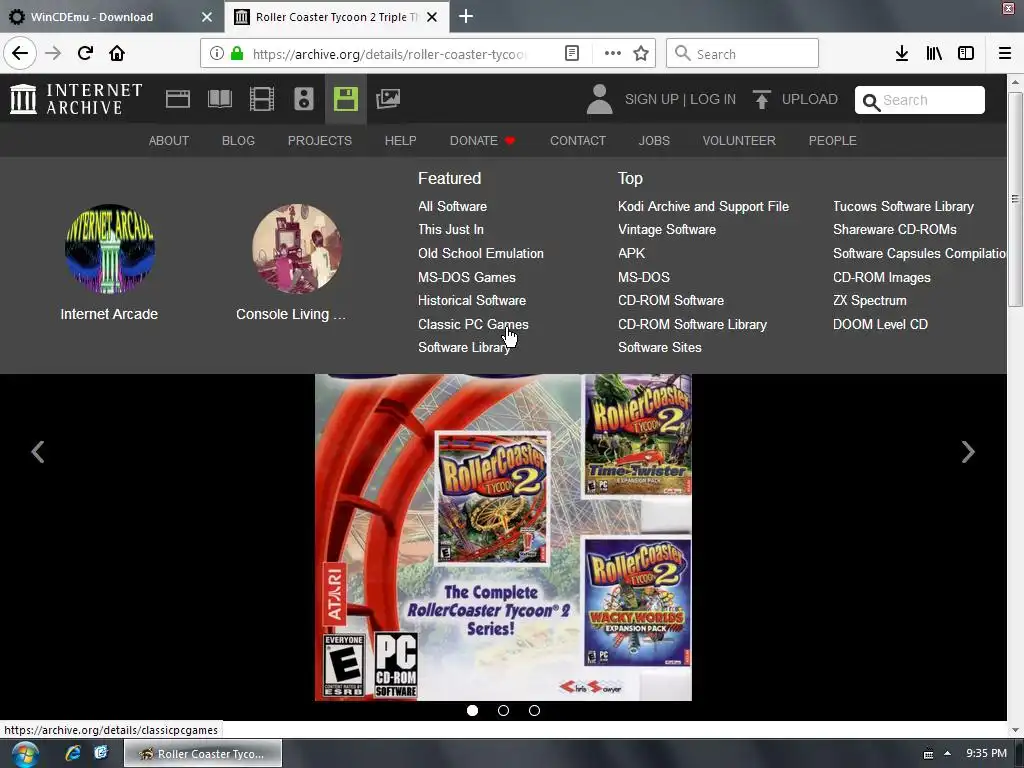Viewport: 1024px width, 768px height.
Task: Open Internet Explorer from taskbar
Action: (x=72, y=753)
